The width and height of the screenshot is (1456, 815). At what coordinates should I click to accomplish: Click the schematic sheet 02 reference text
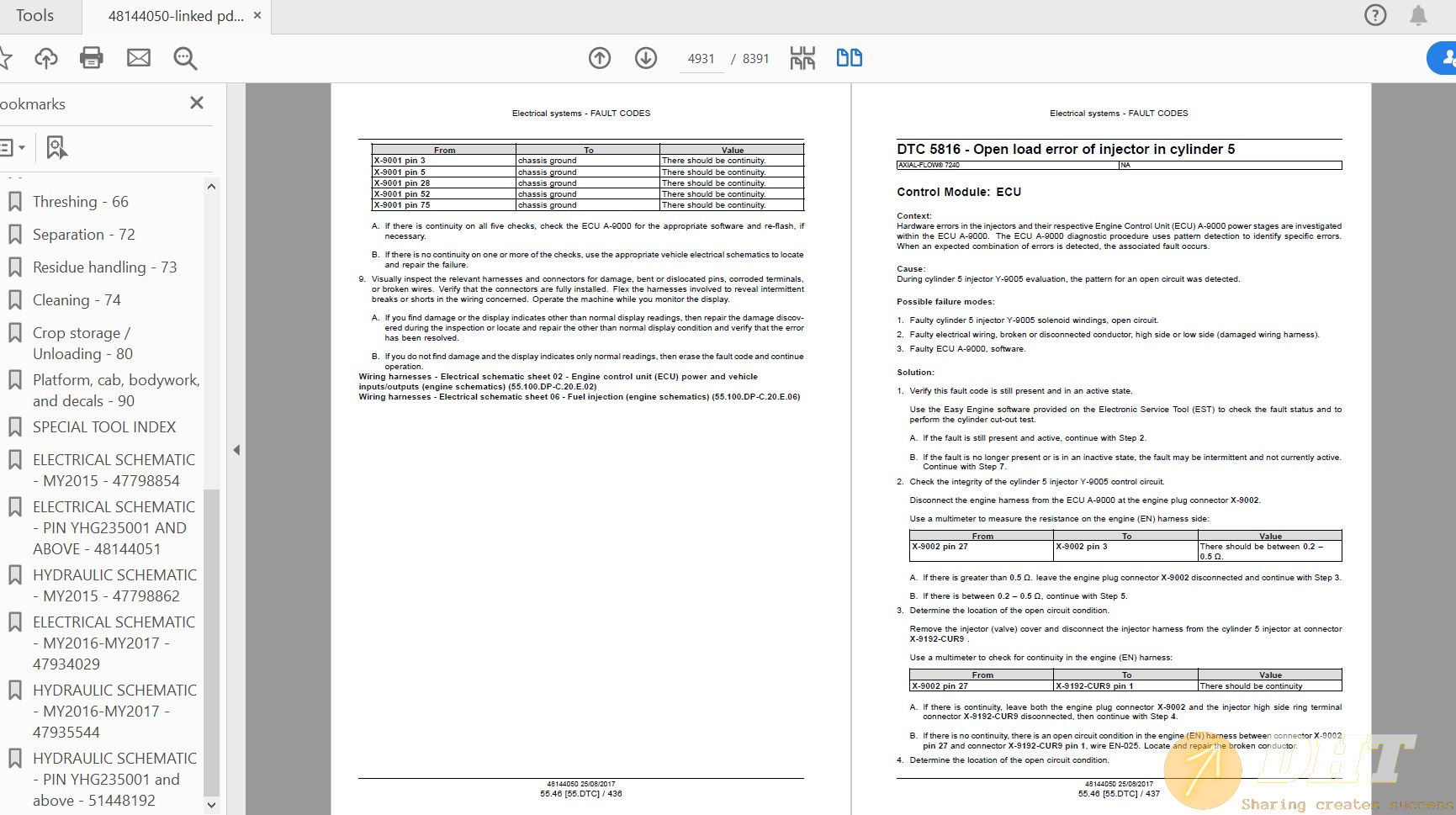tap(559, 382)
